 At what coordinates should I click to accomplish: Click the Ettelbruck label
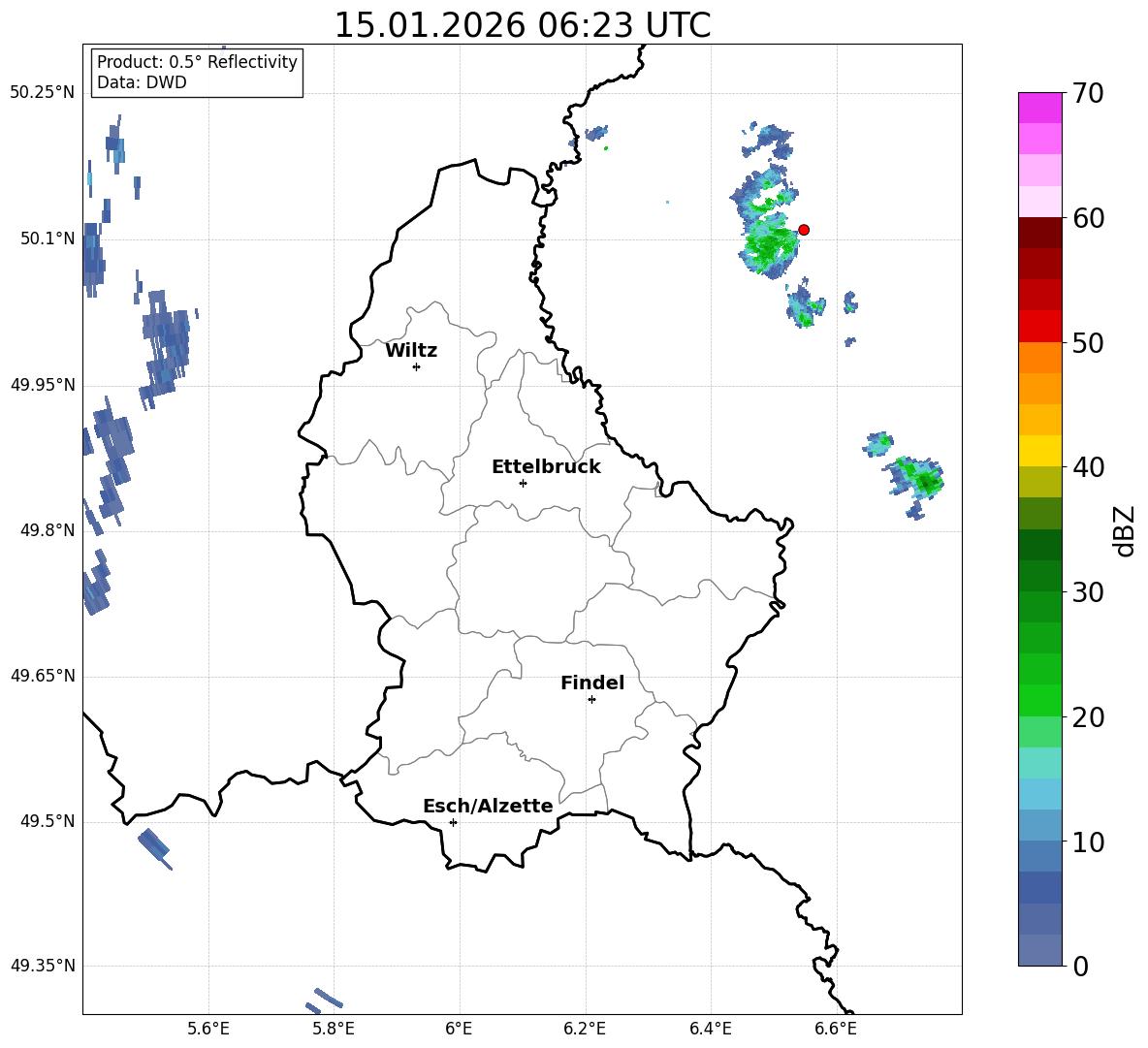(546, 467)
